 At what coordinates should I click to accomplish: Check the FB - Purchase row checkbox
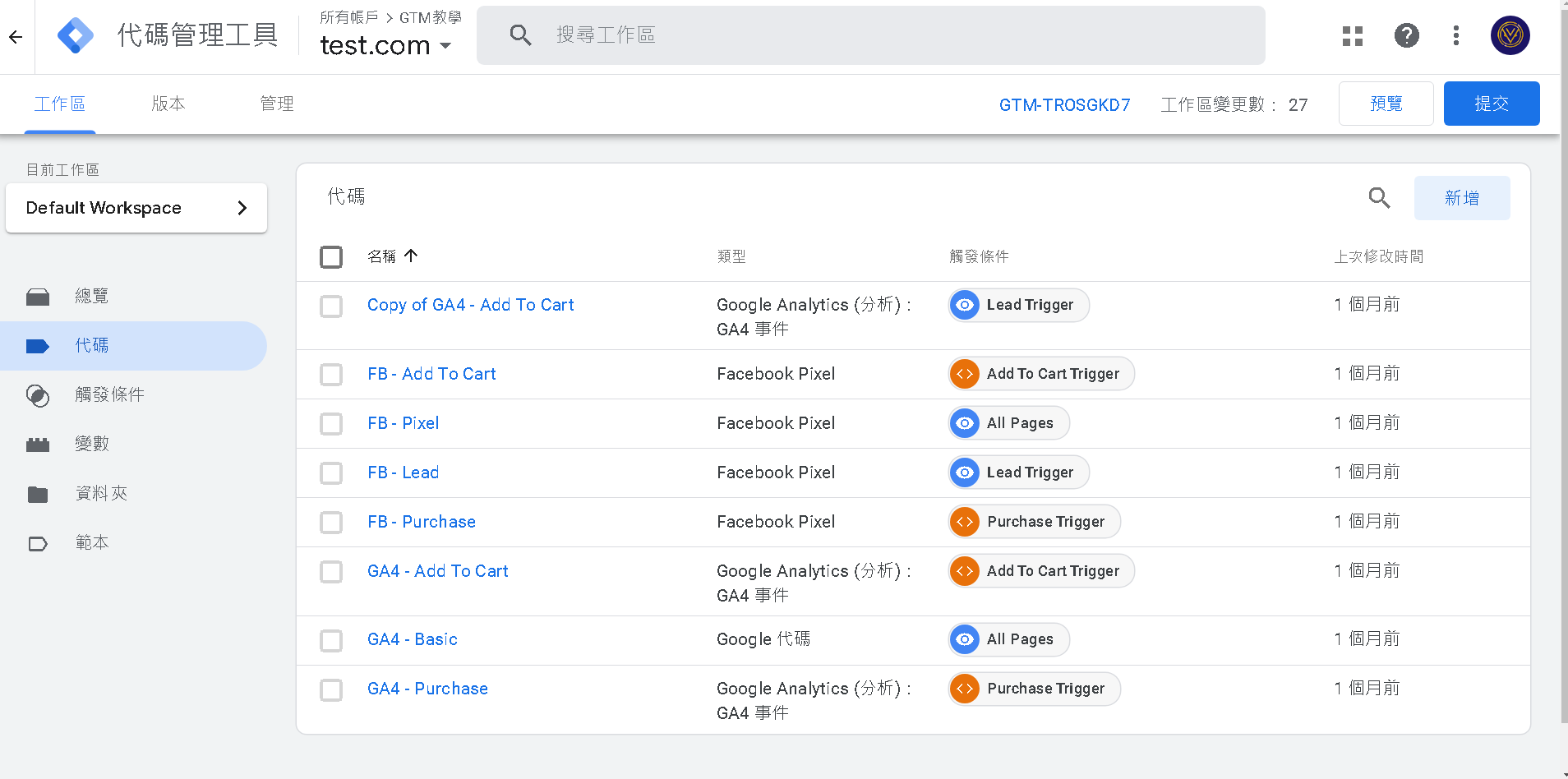click(331, 523)
